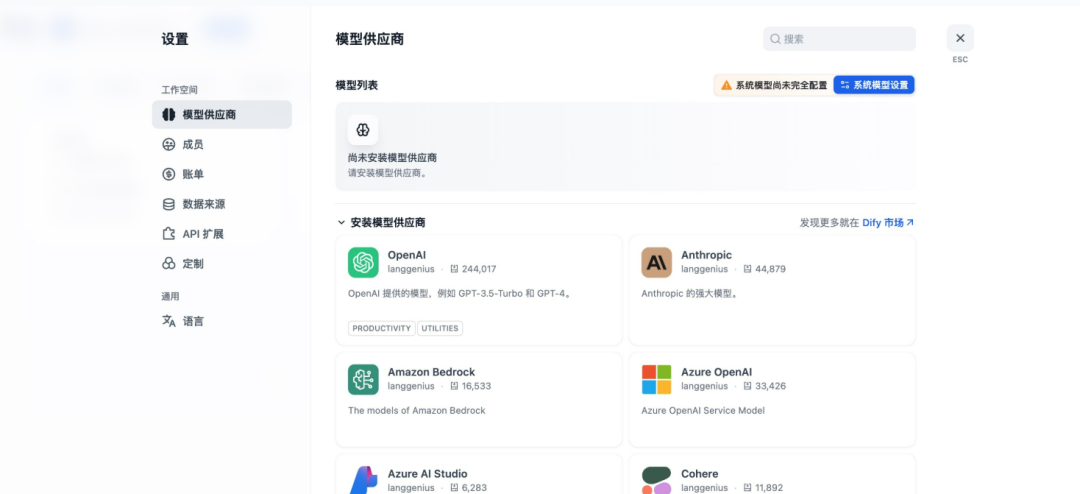This screenshot has width=1080, height=494.
Task: Click the download count icon for OpenAI
Action: pos(455,269)
